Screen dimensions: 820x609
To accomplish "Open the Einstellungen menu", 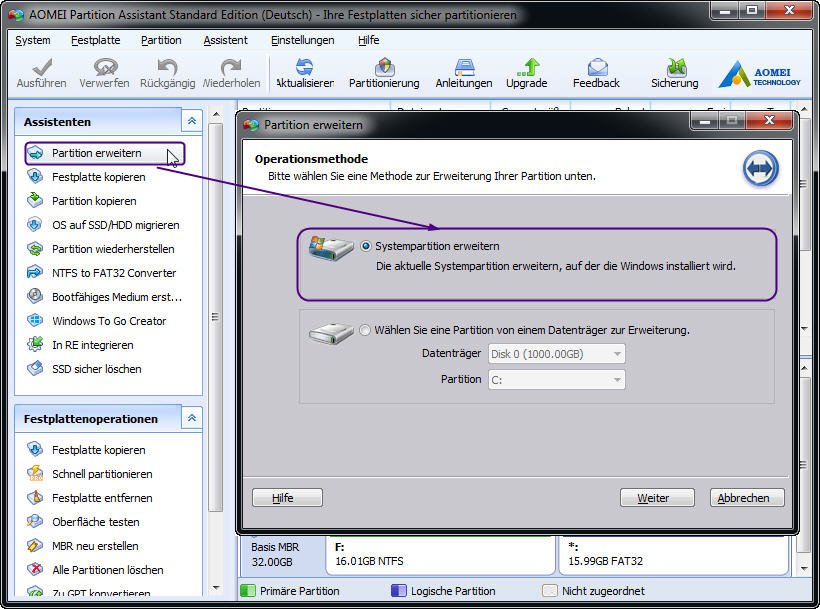I will [302, 40].
